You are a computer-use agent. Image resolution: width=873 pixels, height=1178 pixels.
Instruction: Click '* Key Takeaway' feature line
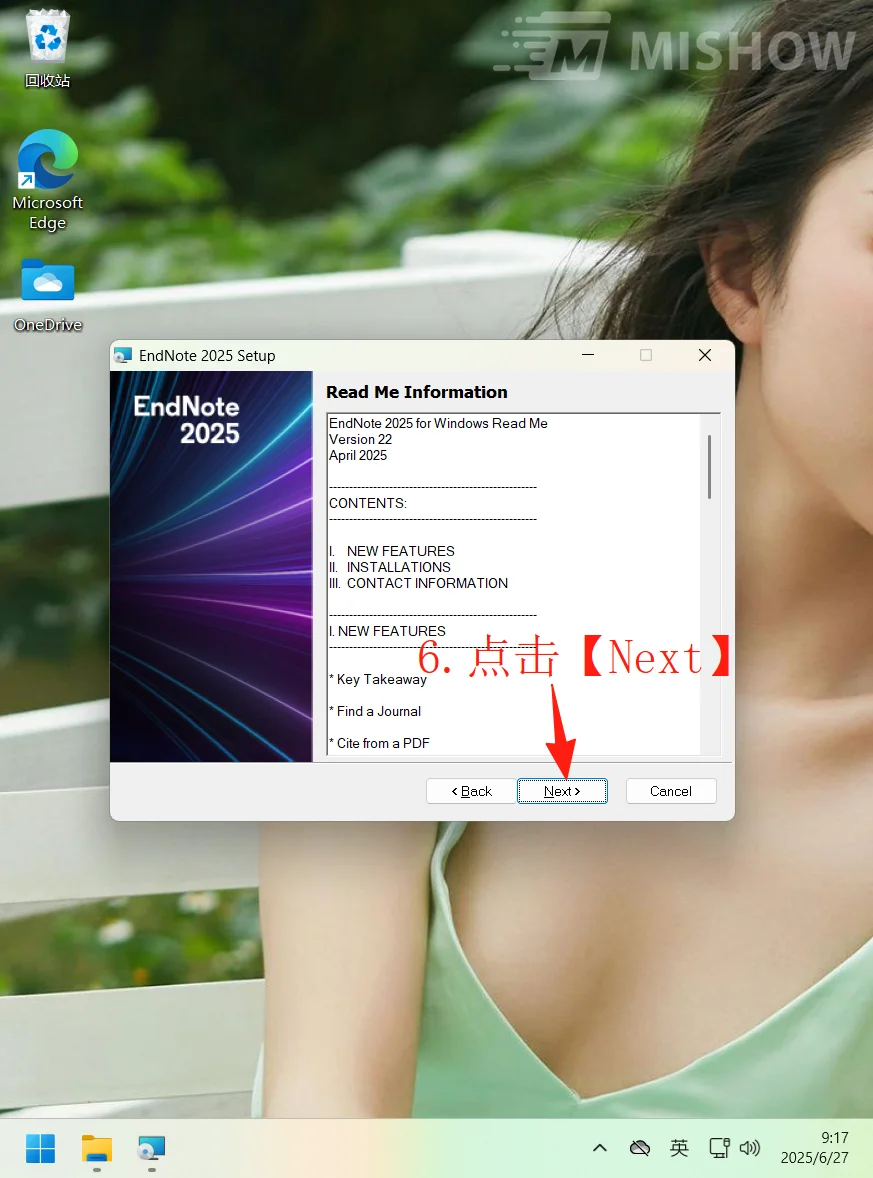pos(378,679)
